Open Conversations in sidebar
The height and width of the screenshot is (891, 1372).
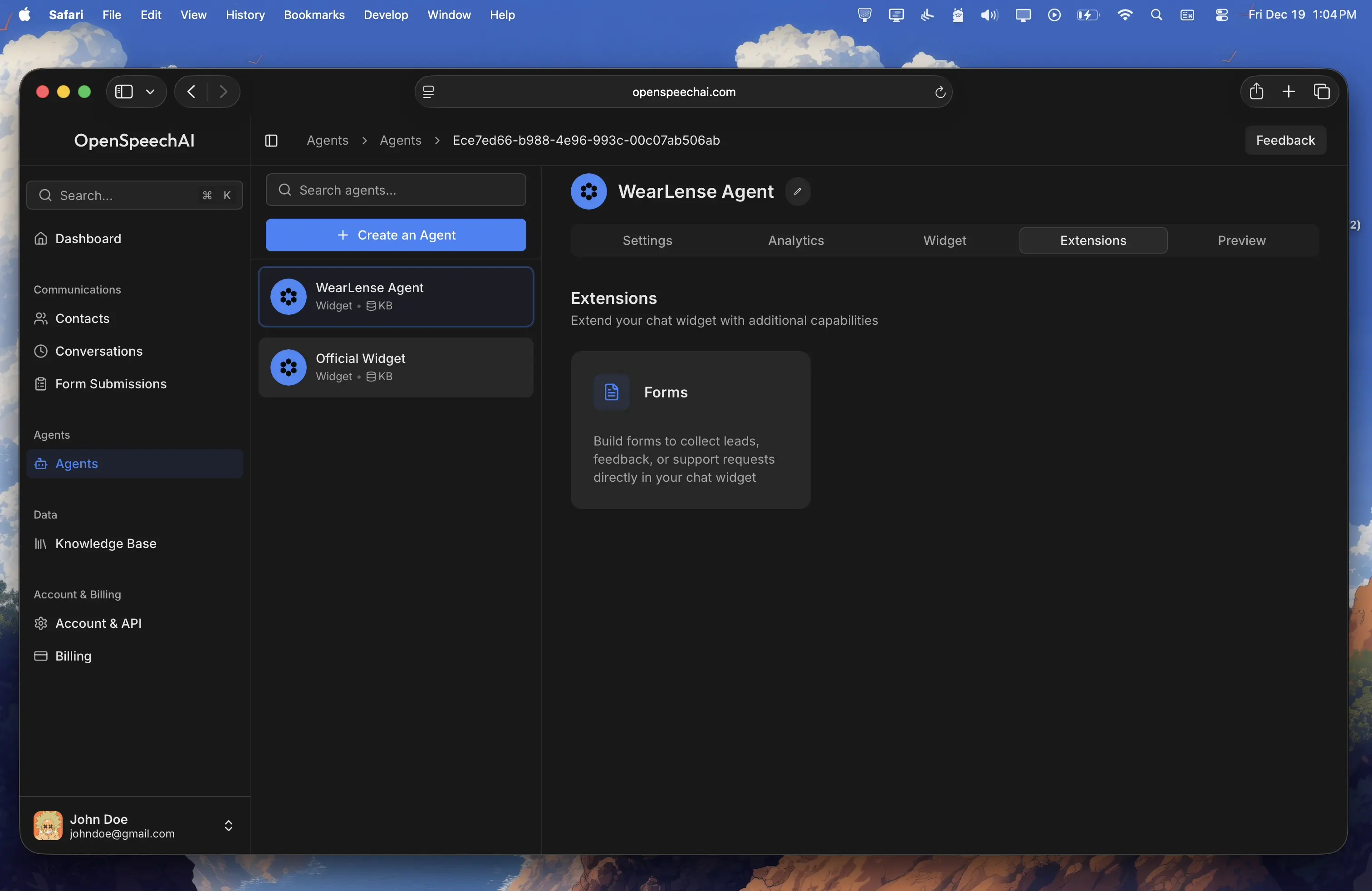(134, 351)
